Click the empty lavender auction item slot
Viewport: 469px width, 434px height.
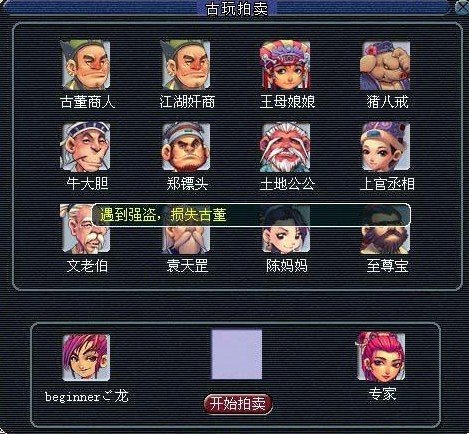click(x=237, y=355)
